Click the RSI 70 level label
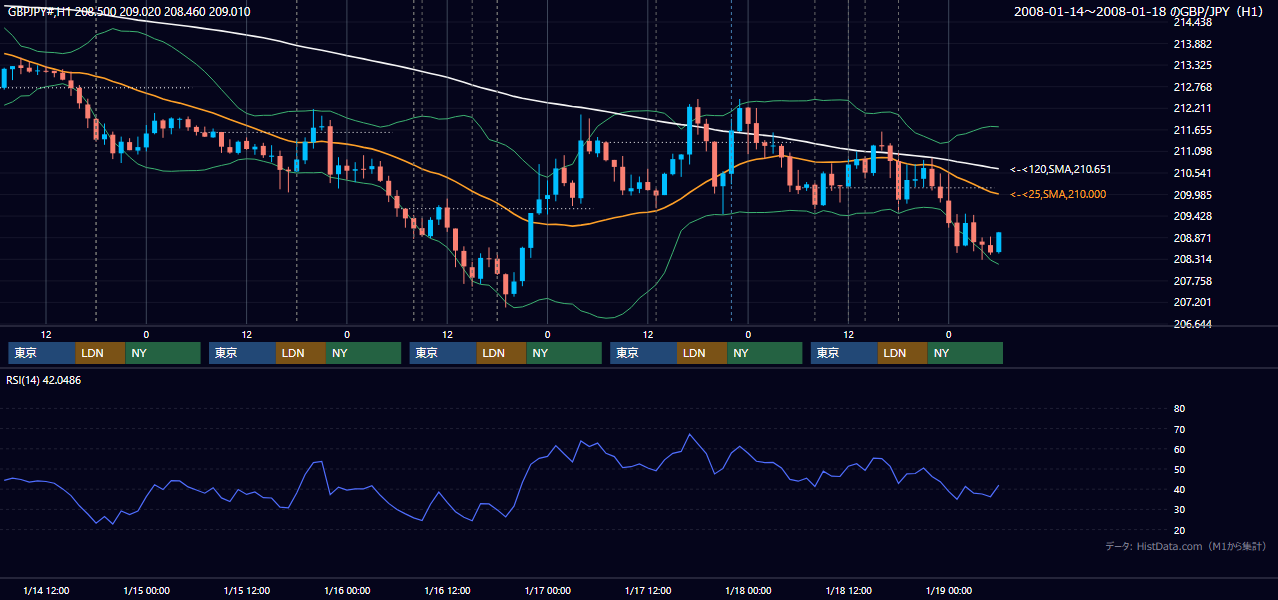Viewport: 1278px width, 600px height. pyautogui.click(x=1179, y=429)
